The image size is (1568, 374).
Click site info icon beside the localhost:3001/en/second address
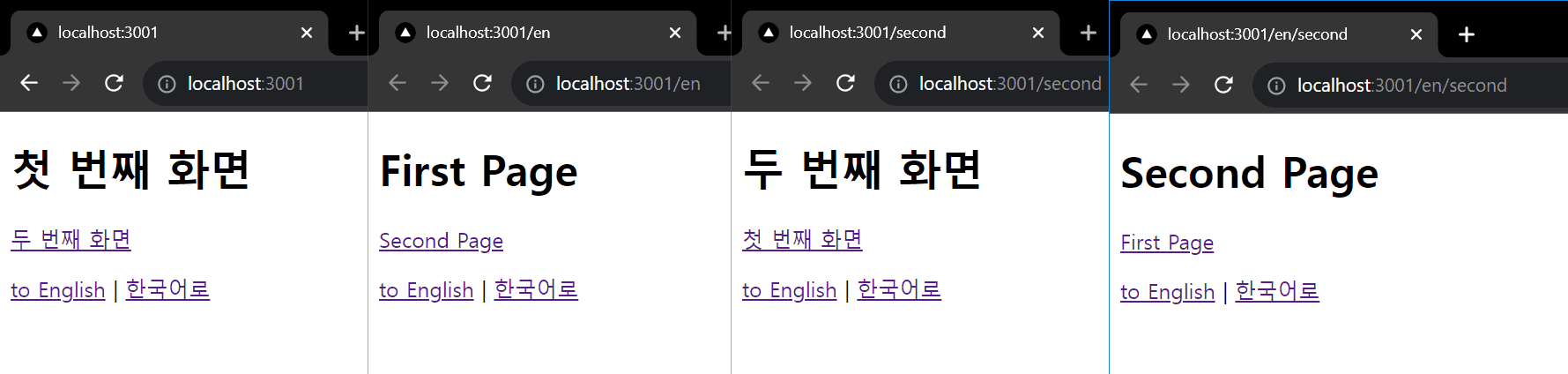[x=1276, y=86]
